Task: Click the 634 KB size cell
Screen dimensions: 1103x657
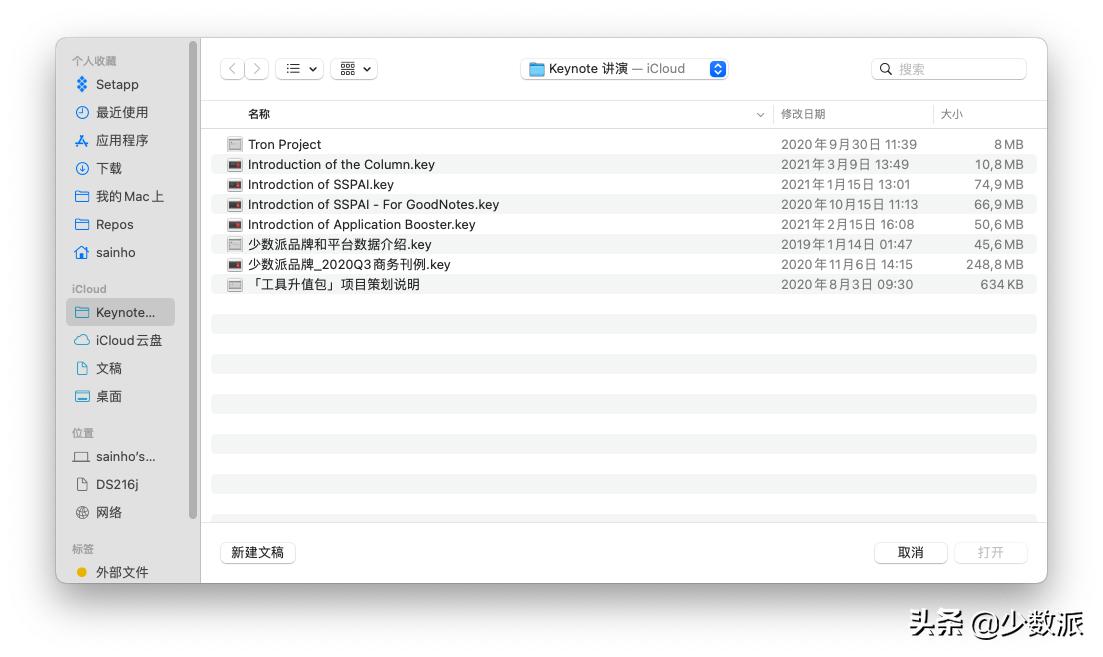Action: point(1002,285)
